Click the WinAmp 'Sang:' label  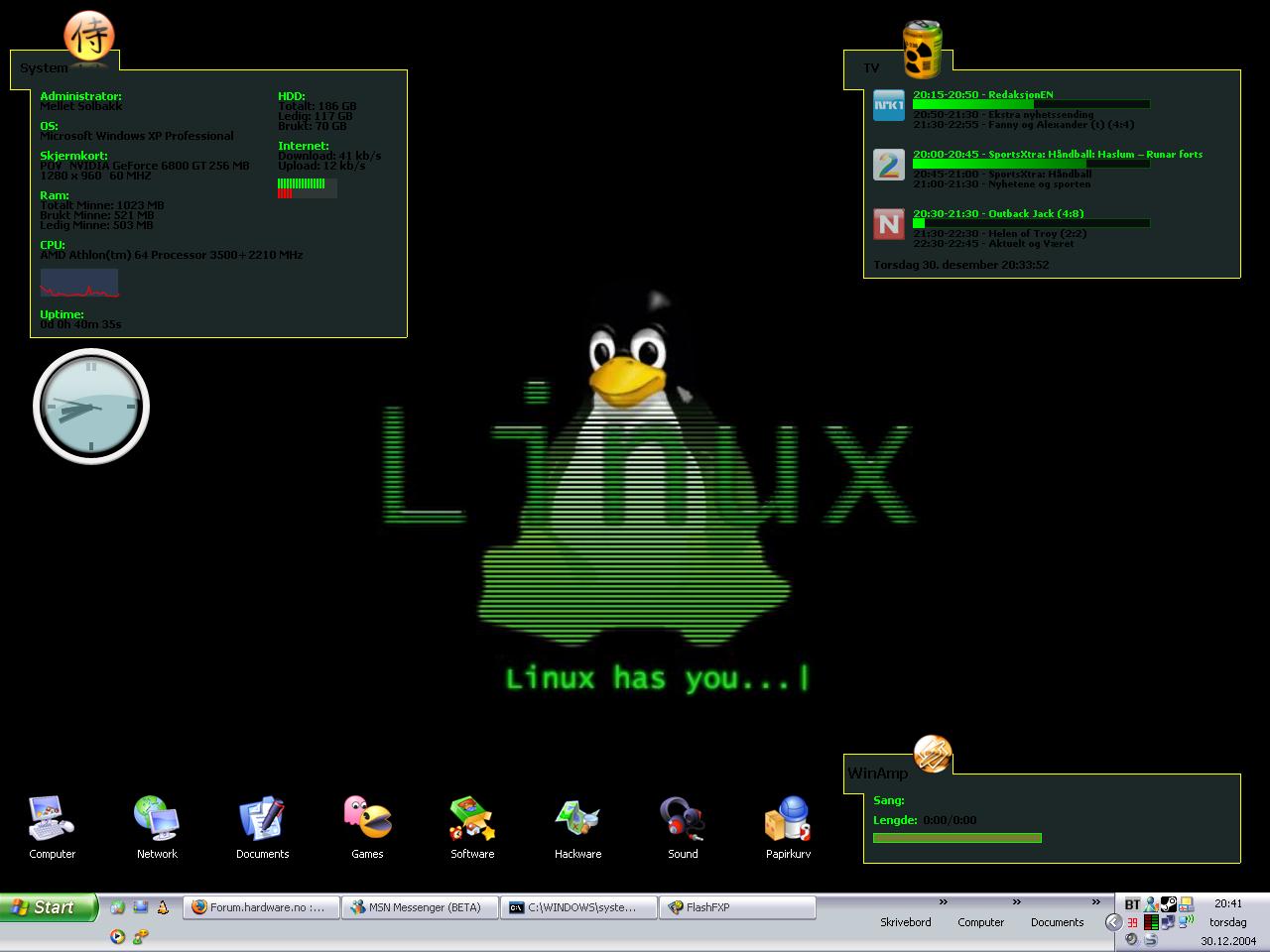point(889,800)
